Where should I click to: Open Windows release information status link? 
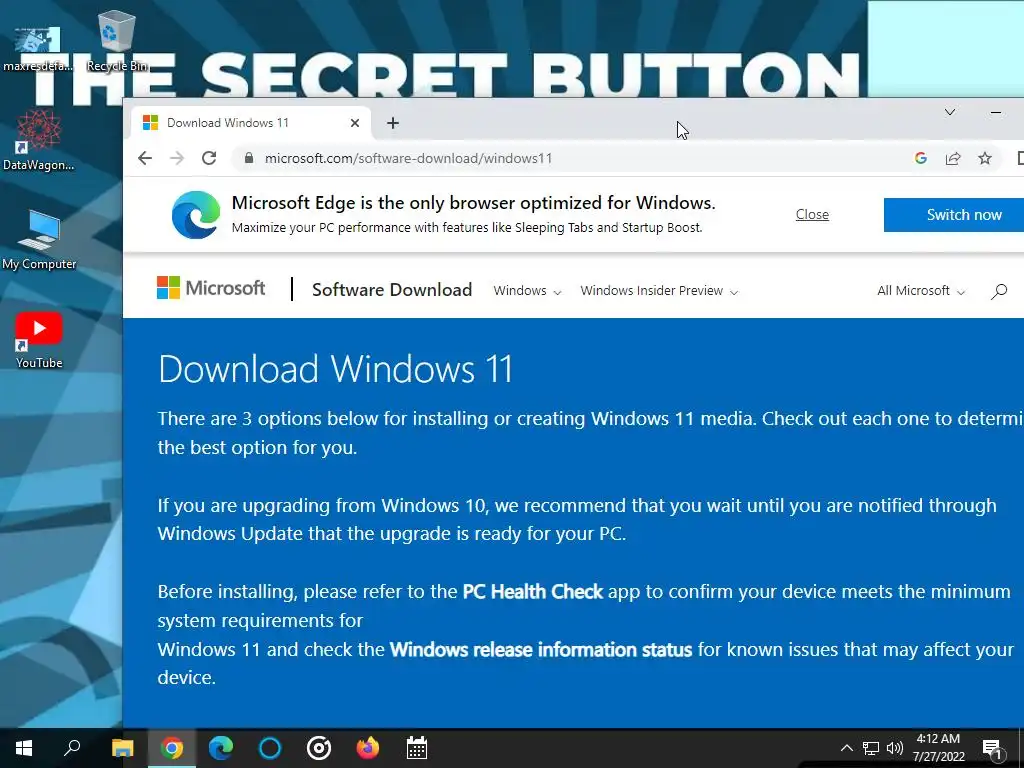[x=541, y=650]
